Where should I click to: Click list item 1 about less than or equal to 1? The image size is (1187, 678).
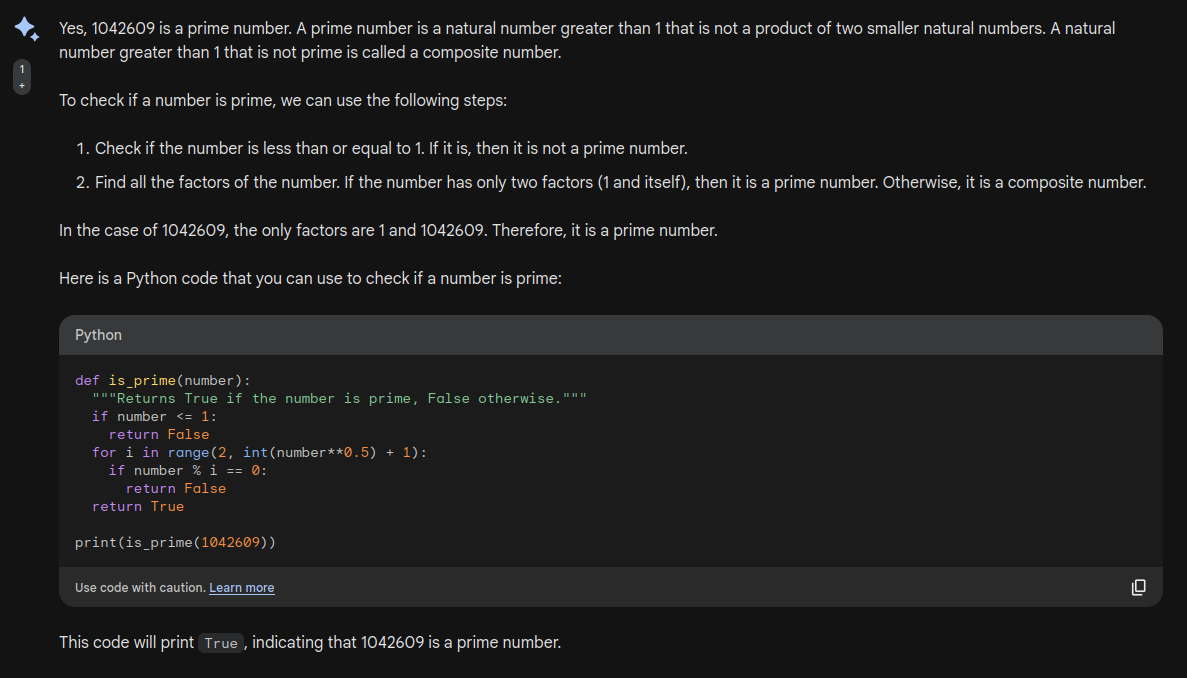coord(391,148)
